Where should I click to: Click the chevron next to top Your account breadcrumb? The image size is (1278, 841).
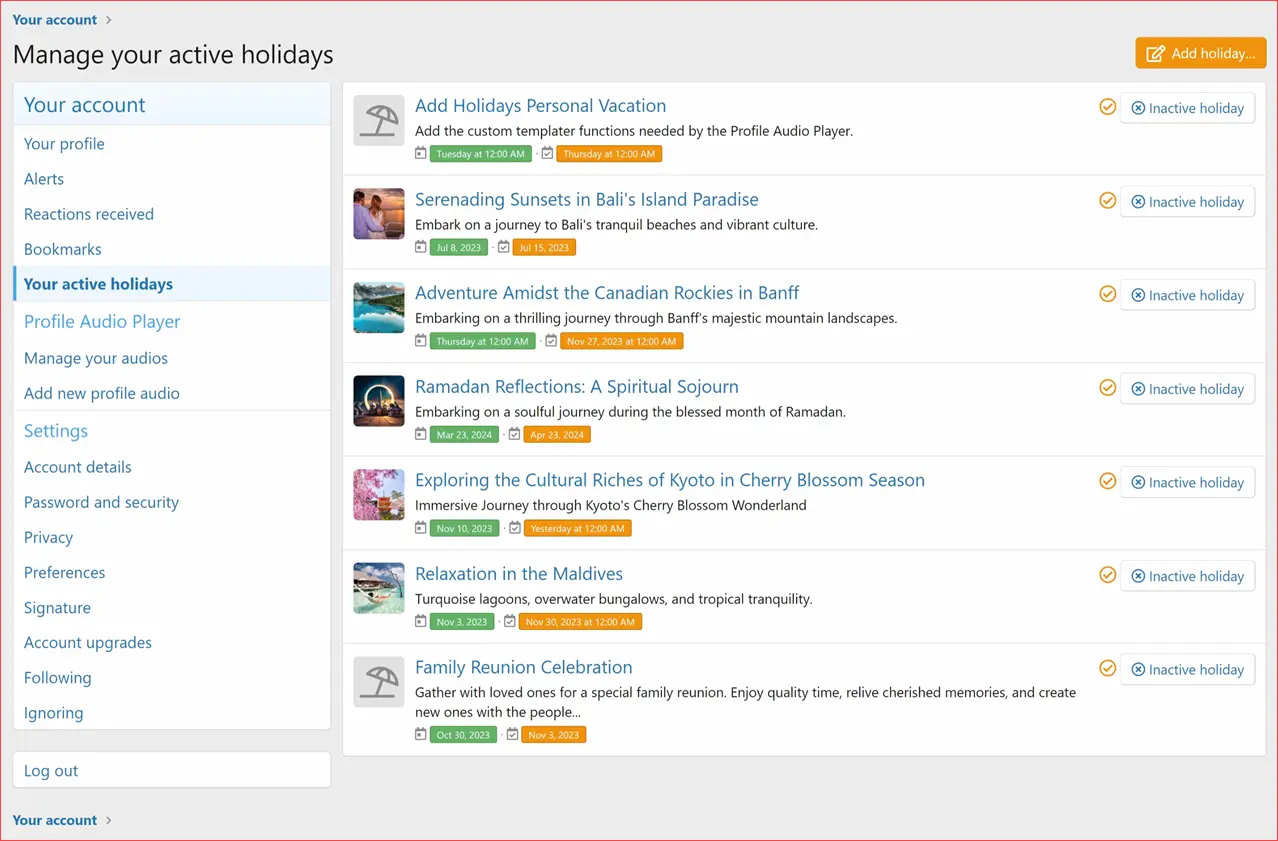pyautogui.click(x=109, y=20)
